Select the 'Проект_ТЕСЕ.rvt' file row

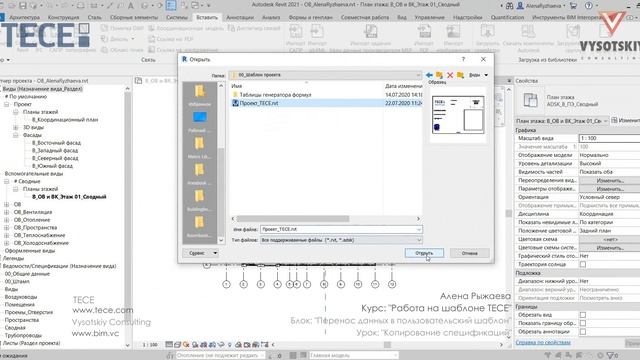[326, 103]
